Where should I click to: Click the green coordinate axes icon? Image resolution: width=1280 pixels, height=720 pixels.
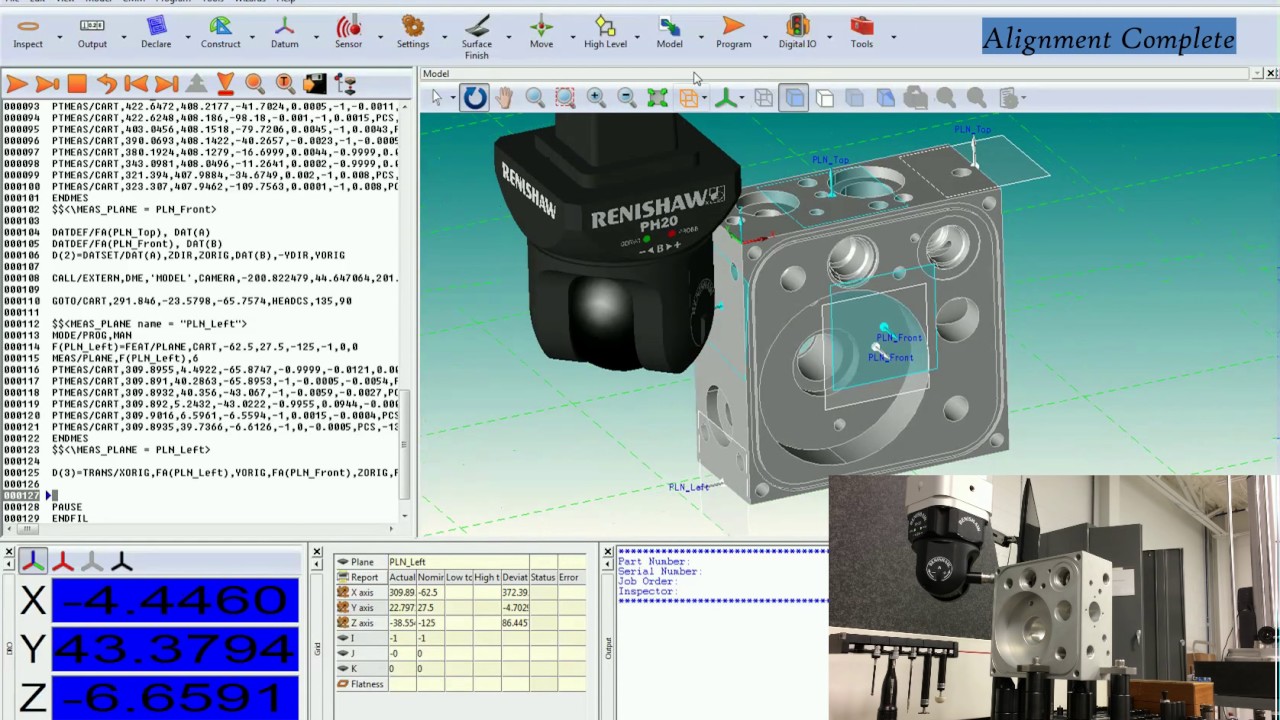tap(726, 97)
